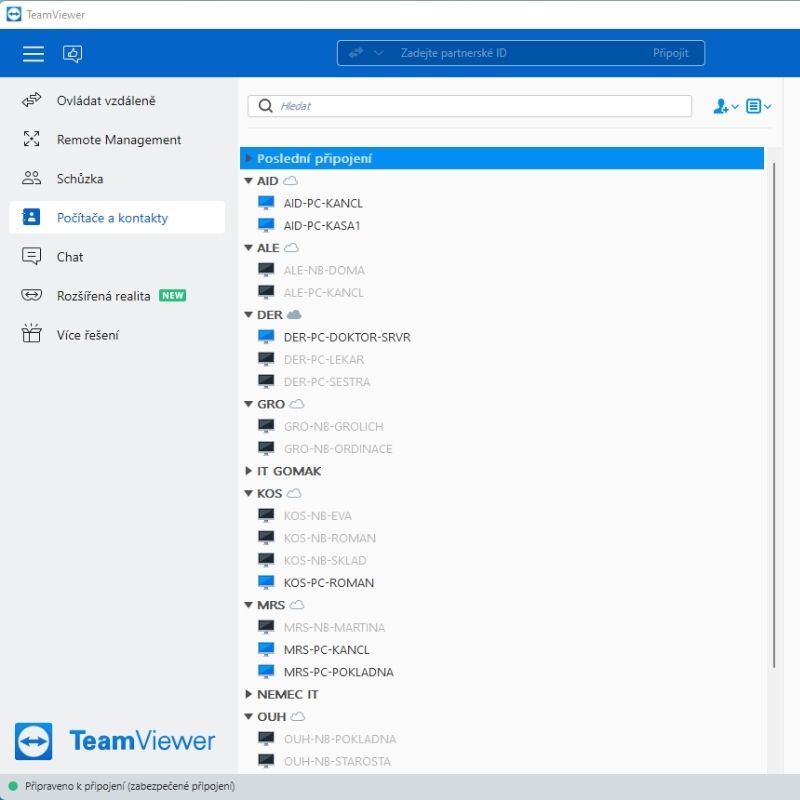Click filled cloud icon next to DER

(294, 315)
